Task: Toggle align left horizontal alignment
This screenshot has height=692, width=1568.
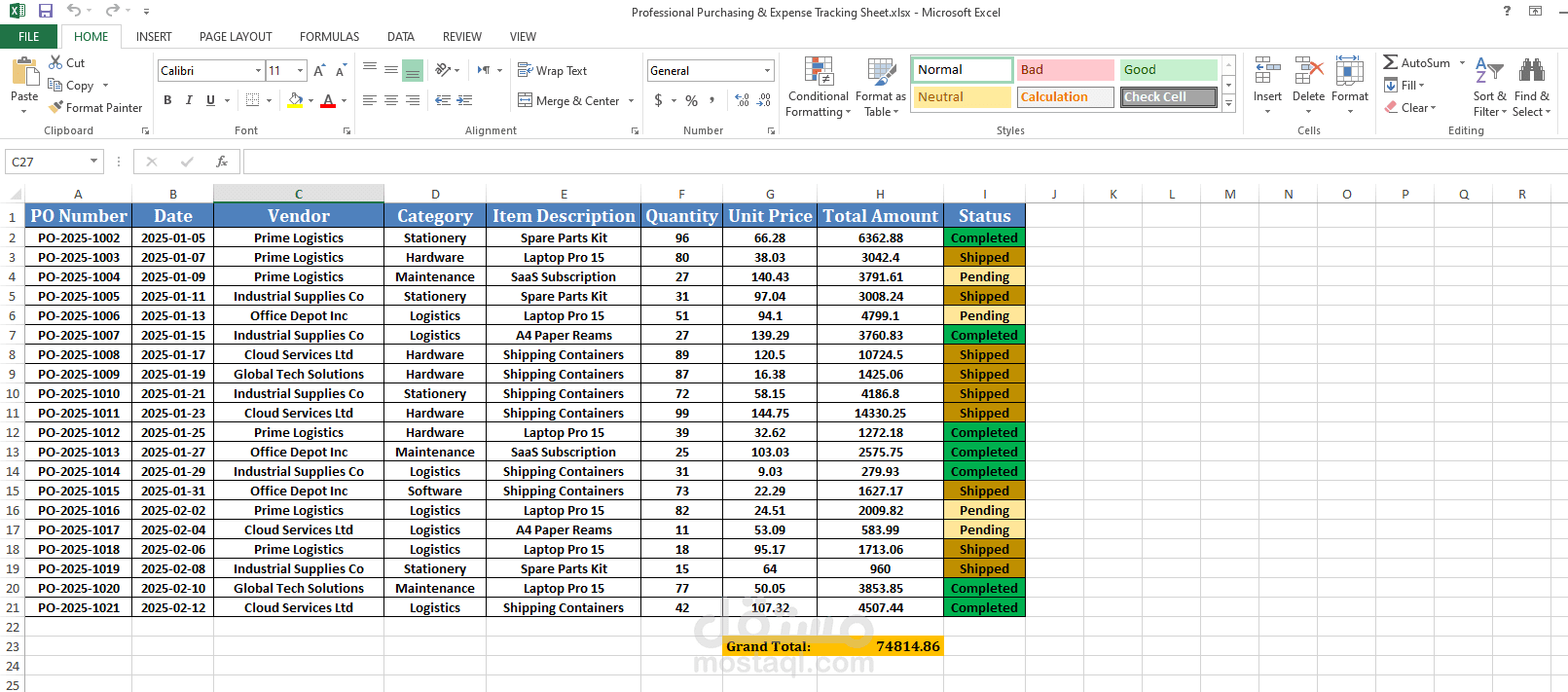Action: [370, 100]
